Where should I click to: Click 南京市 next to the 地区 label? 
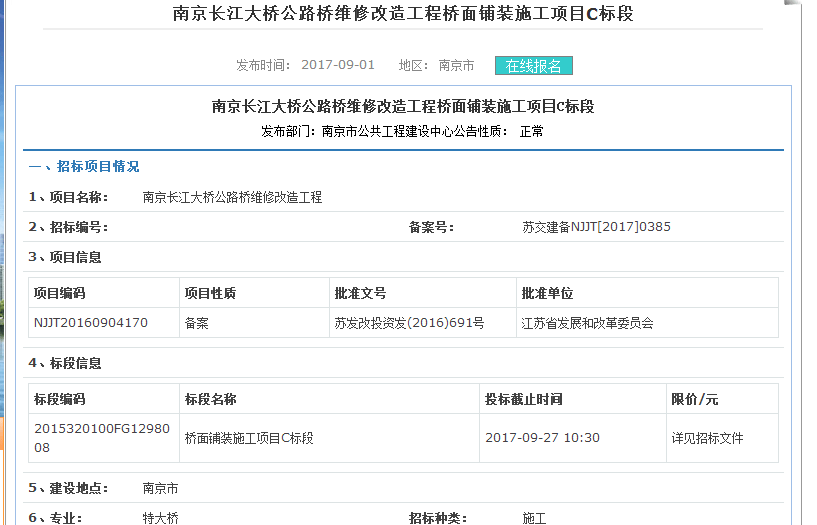456,65
